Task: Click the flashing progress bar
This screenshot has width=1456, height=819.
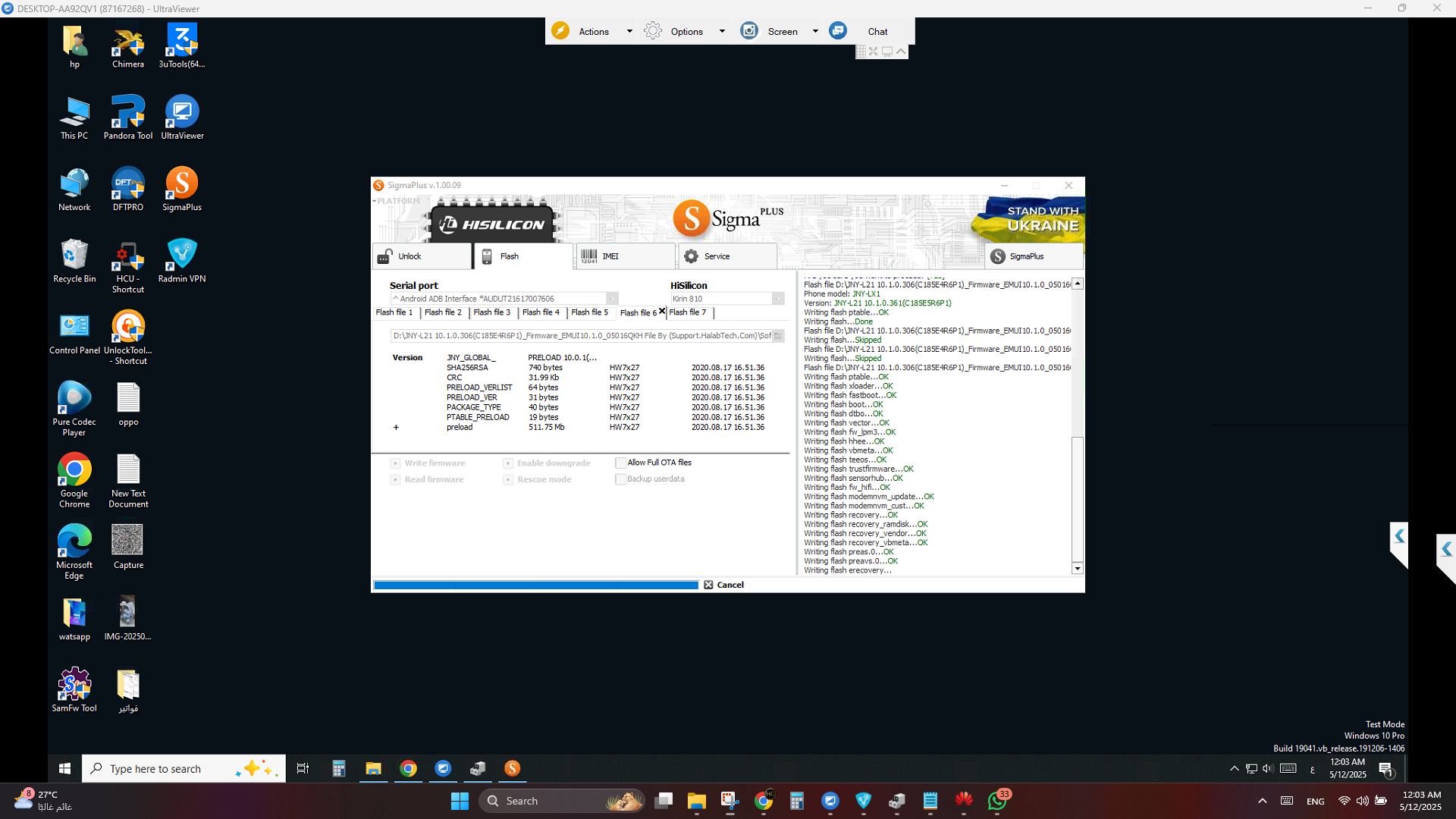Action: point(536,585)
